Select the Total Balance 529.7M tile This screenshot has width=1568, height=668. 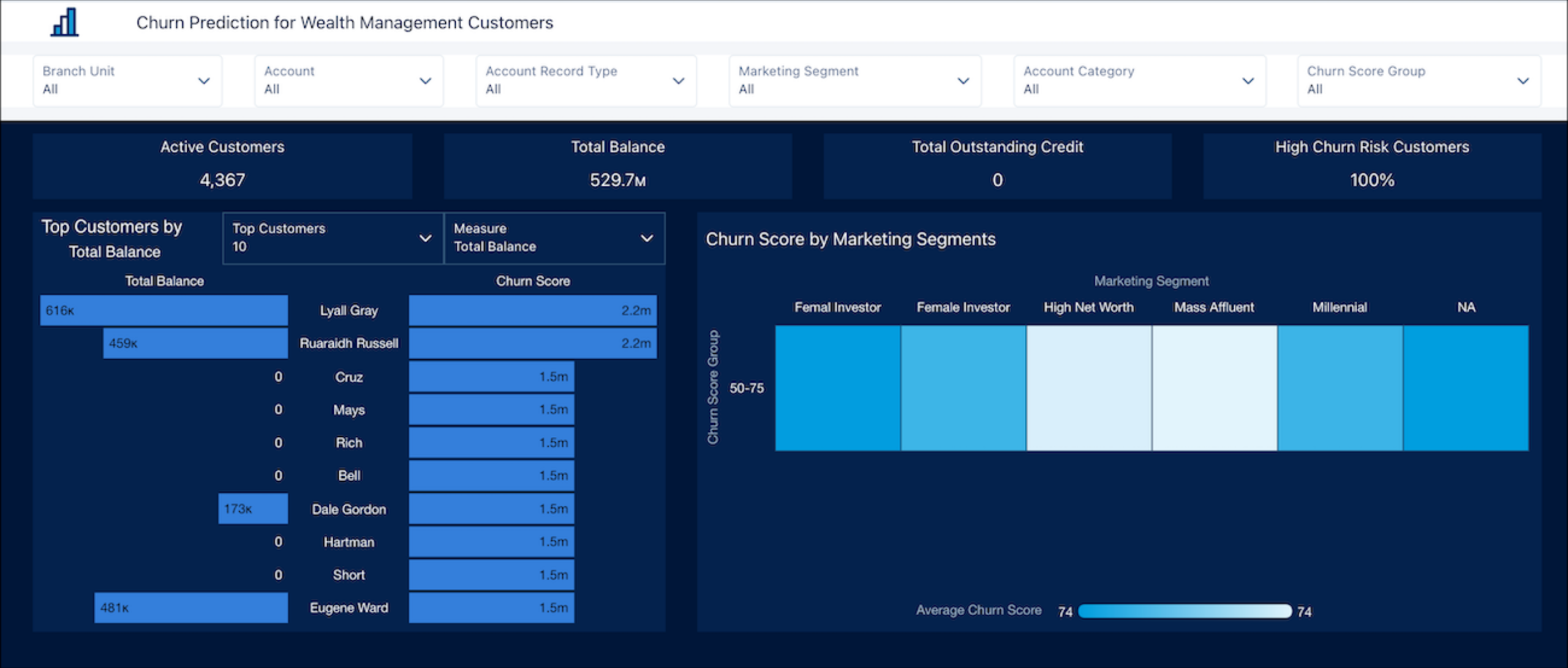pos(617,165)
